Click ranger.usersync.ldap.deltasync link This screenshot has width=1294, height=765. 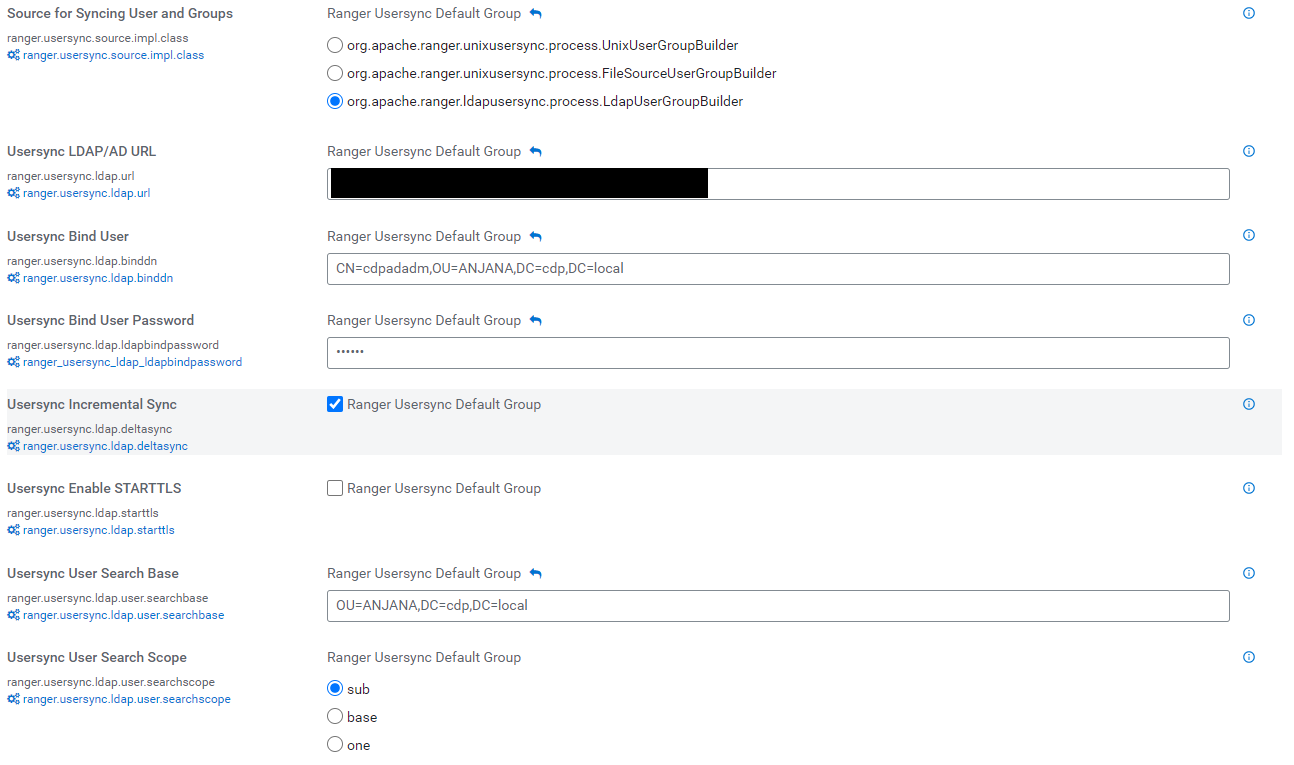[x=104, y=446]
